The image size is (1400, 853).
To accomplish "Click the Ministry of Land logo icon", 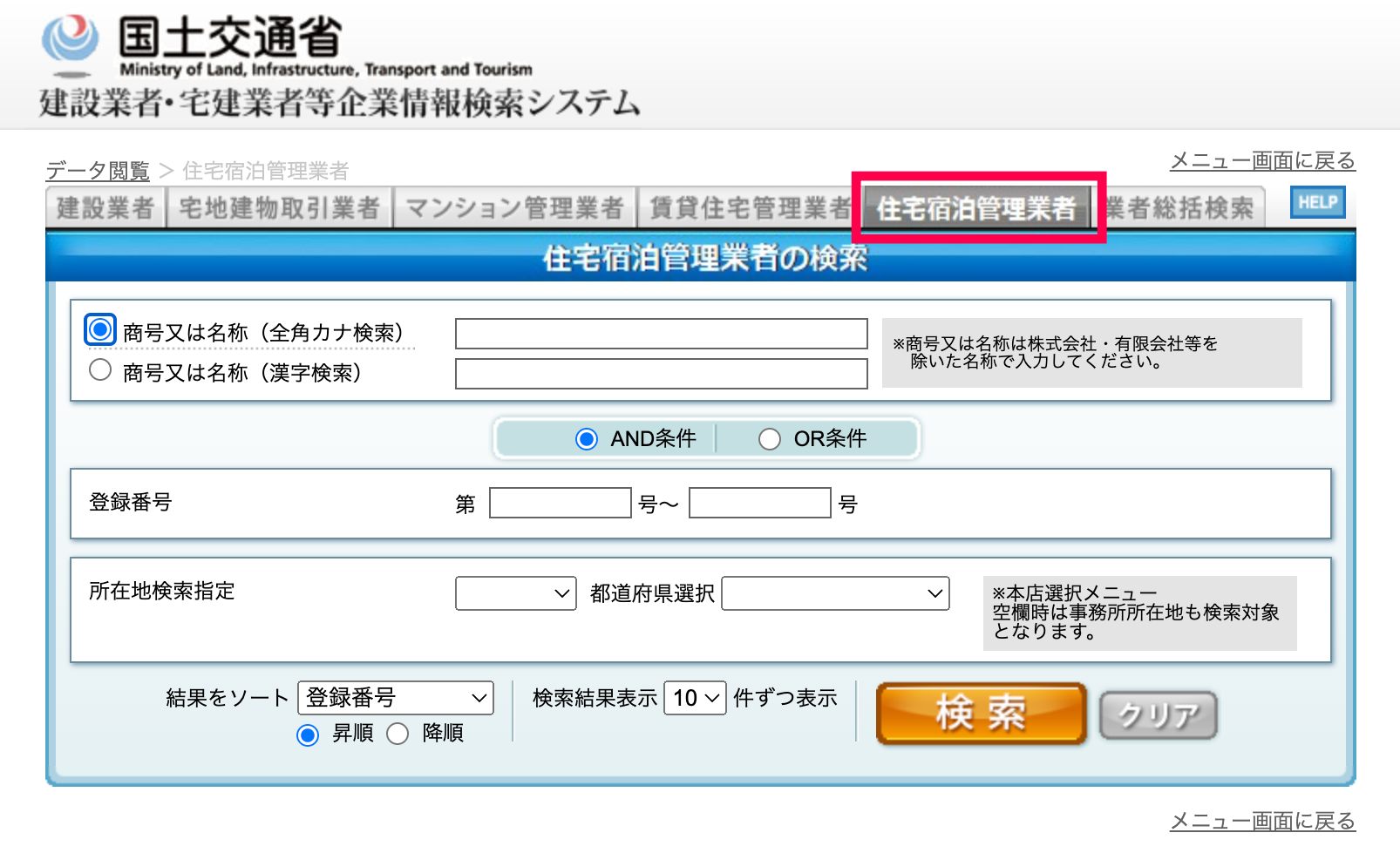I will click(x=70, y=42).
